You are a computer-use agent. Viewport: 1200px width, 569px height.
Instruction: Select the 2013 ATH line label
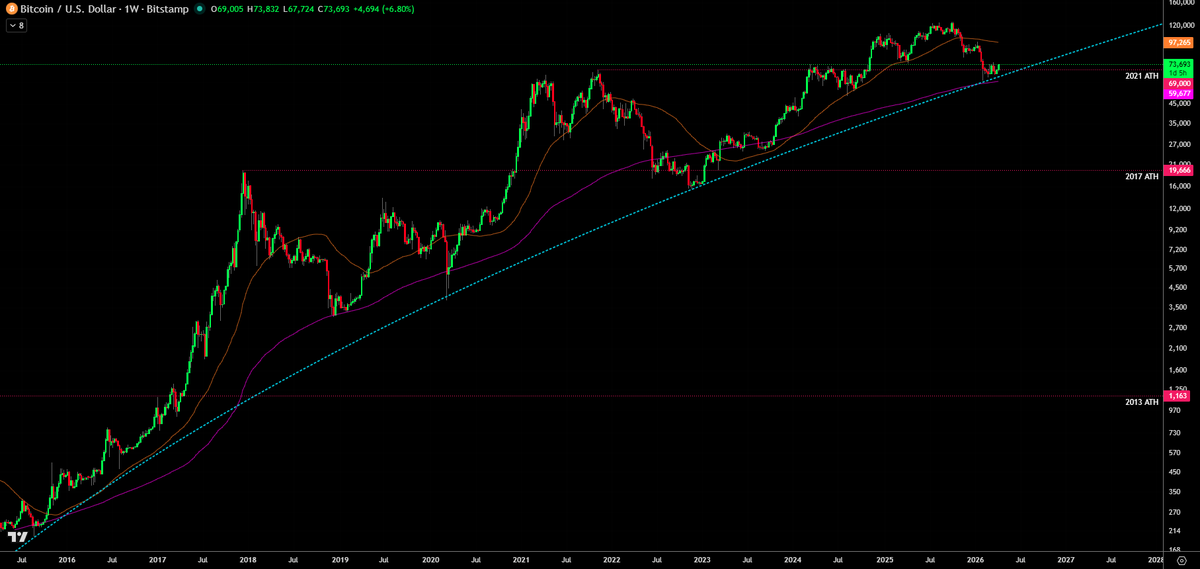click(1141, 402)
